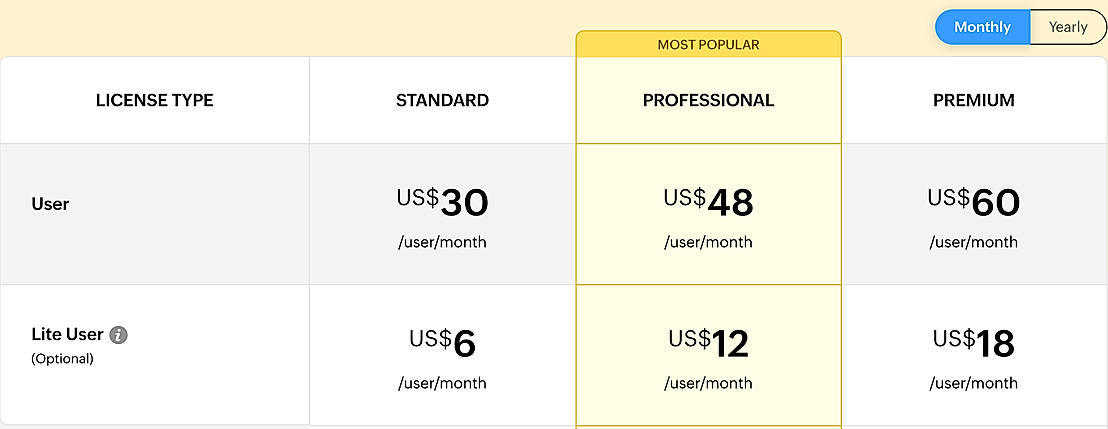Click the US$60 Premium user price
Image resolution: width=1108 pixels, height=429 pixels.
pos(973,202)
